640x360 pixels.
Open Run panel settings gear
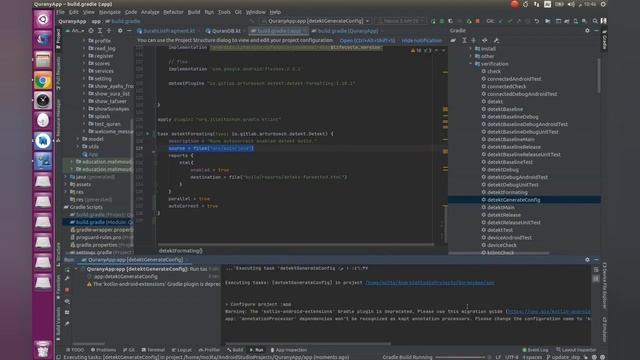pos(587,260)
